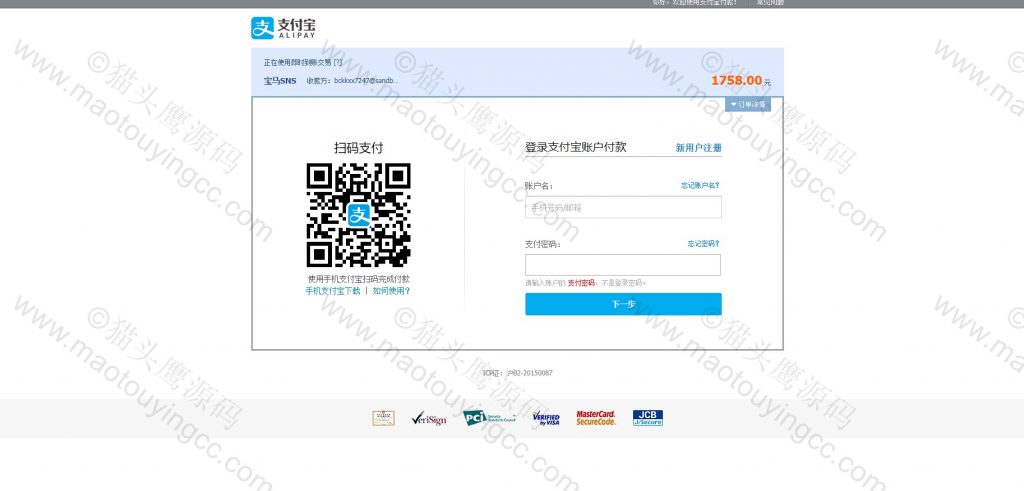Open the 手机支付宝下载 download link
This screenshot has height=491, width=1024.
[333, 291]
